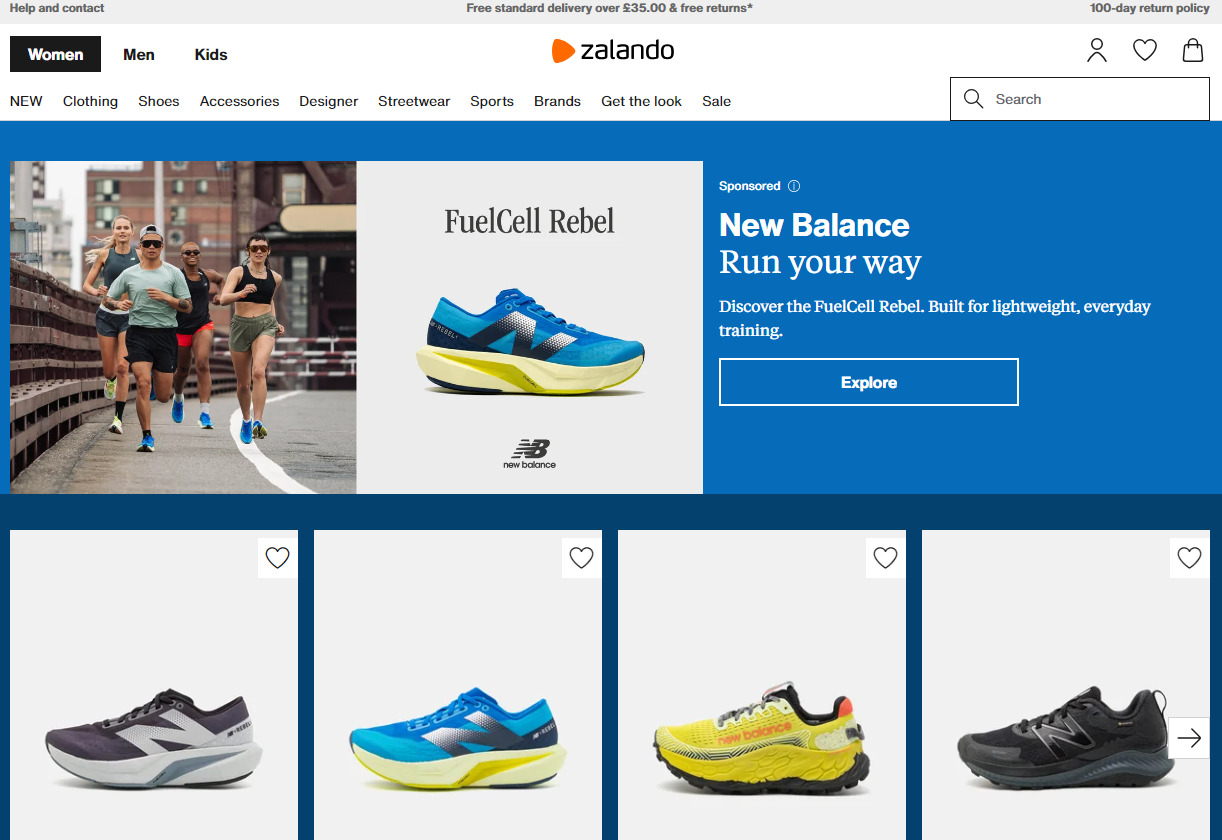Open the shopping bag icon
Screen dimensions: 1222x840
[x=1193, y=50]
